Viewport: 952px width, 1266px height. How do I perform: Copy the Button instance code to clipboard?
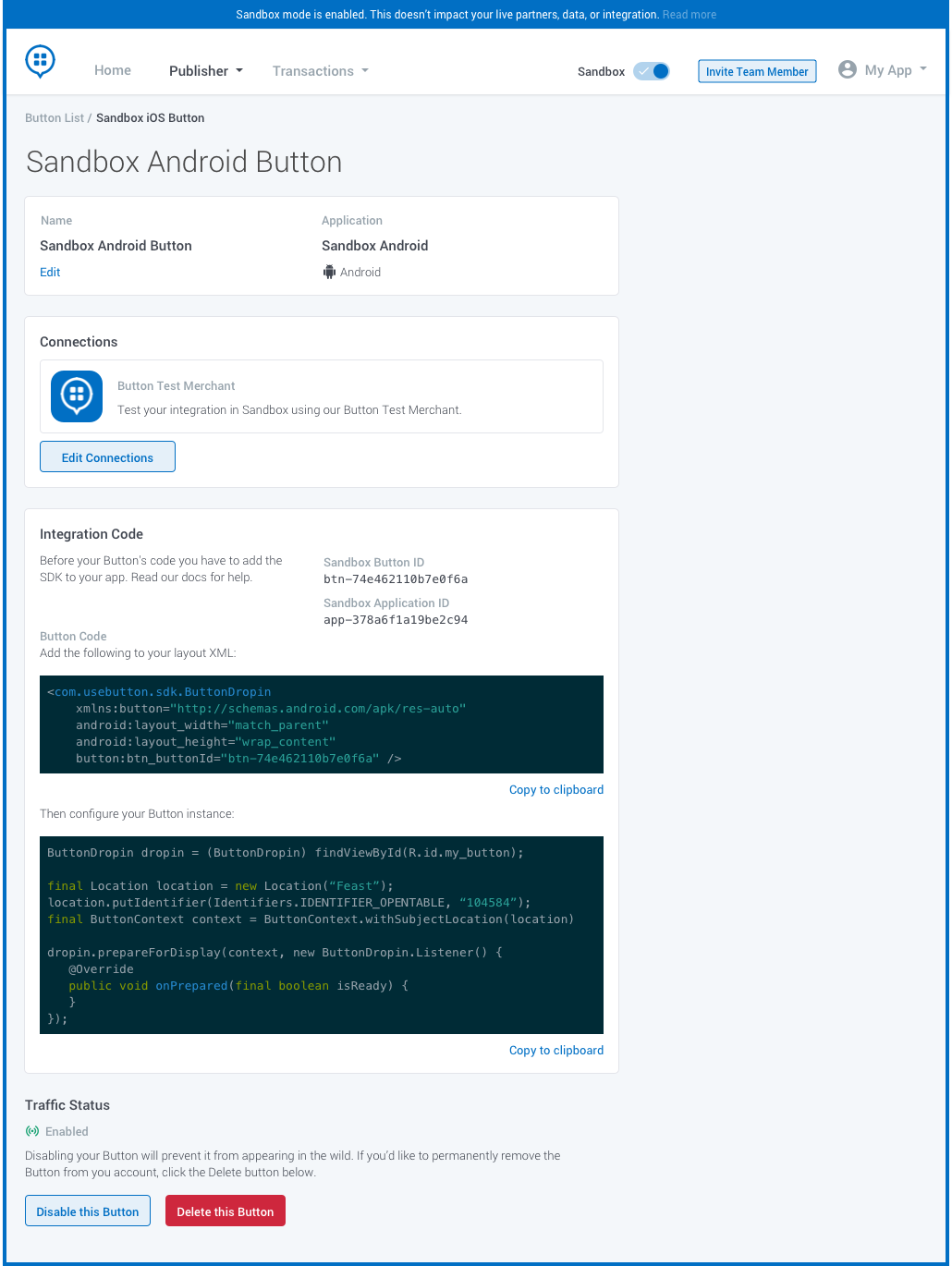[x=556, y=1051]
